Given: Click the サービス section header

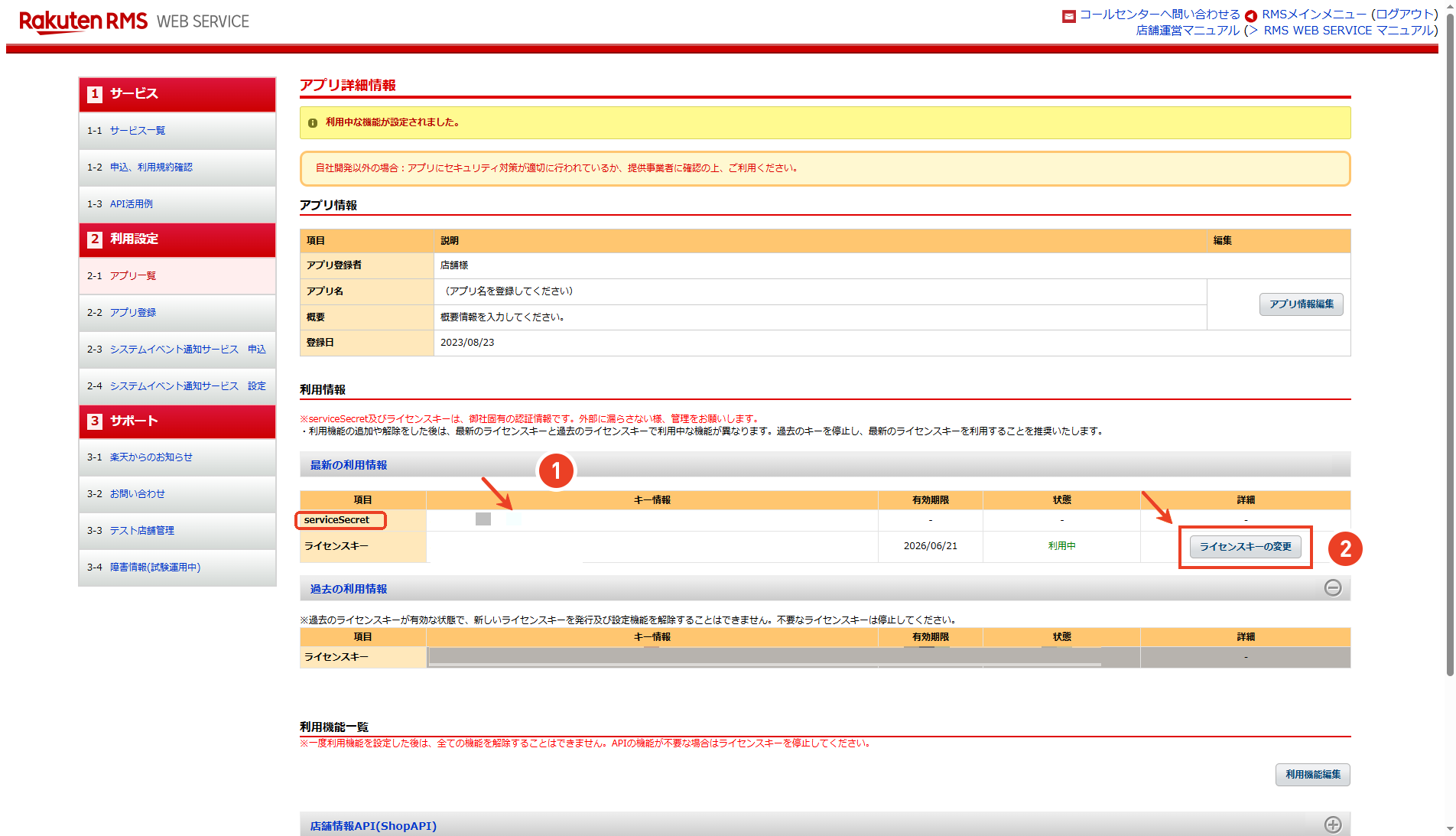Looking at the screenshot, I should 177,94.
